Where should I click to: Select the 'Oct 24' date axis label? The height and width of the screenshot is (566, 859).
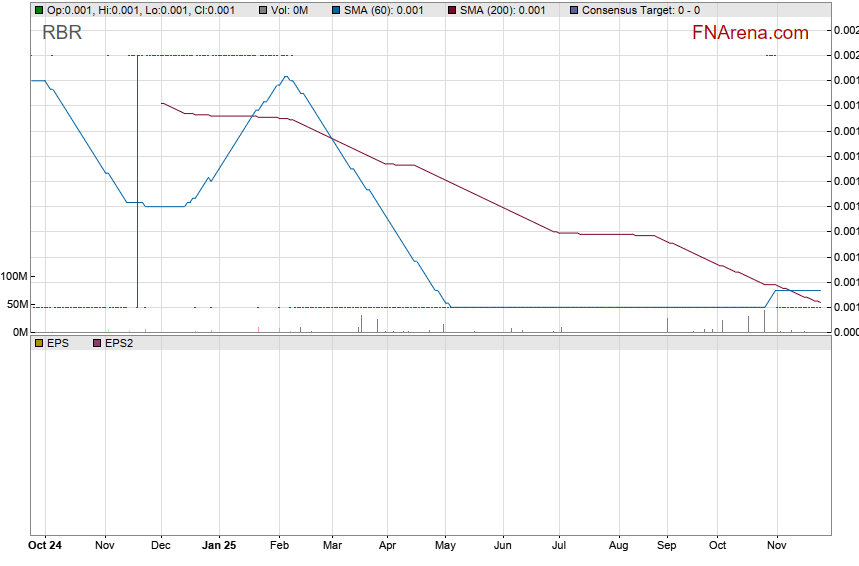coord(45,546)
